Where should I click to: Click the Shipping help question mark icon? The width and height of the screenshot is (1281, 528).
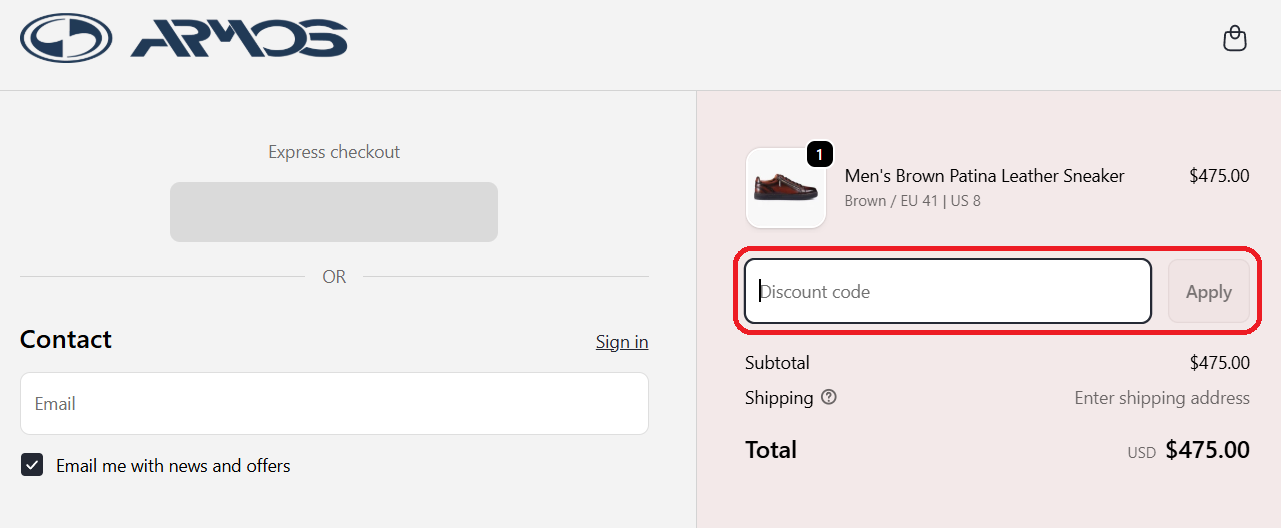click(x=829, y=397)
